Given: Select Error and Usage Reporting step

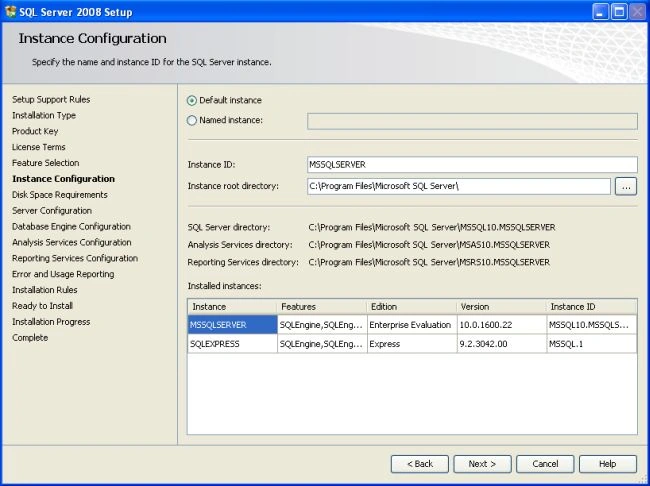Looking at the screenshot, I should pos(63,274).
